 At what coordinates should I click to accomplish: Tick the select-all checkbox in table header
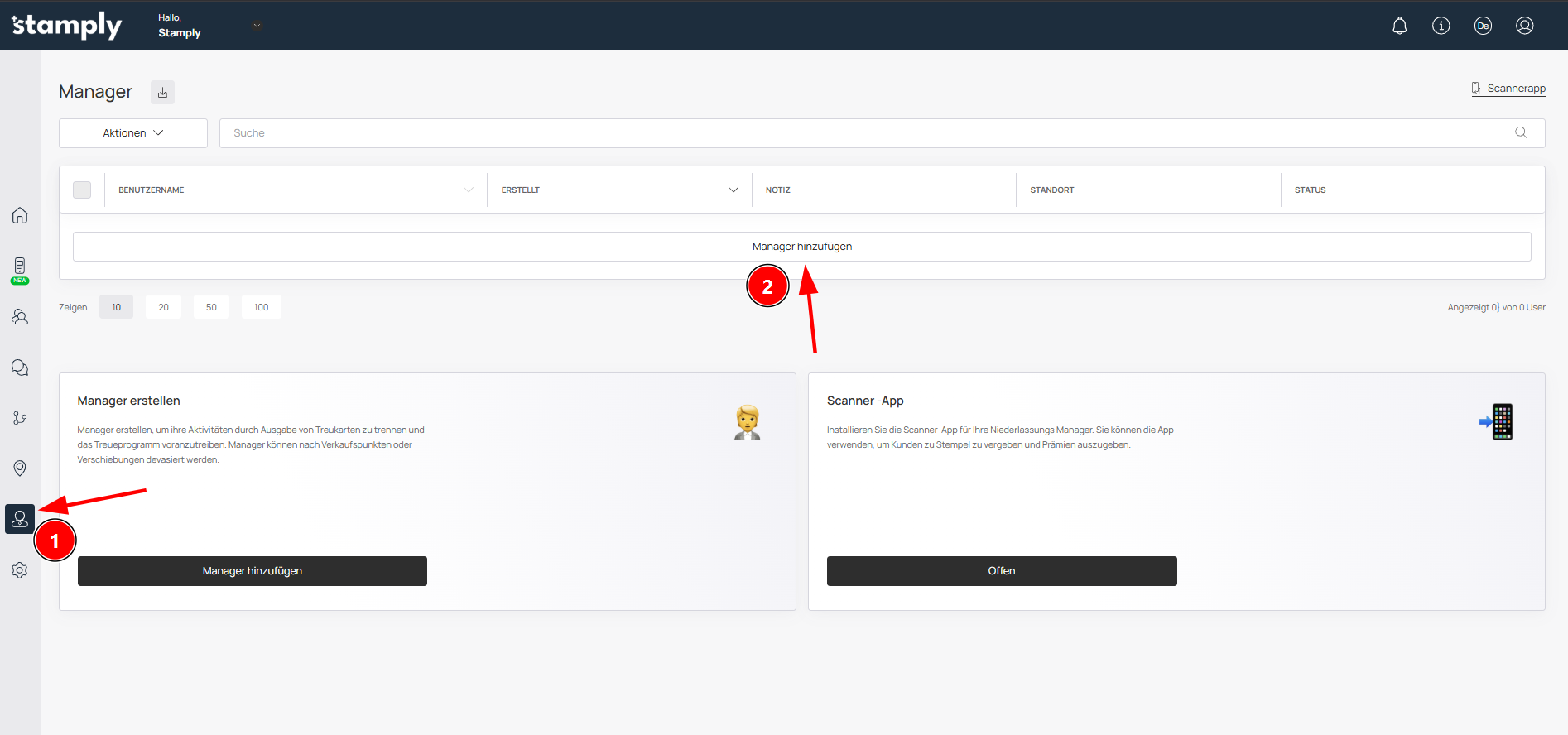pyautogui.click(x=82, y=190)
